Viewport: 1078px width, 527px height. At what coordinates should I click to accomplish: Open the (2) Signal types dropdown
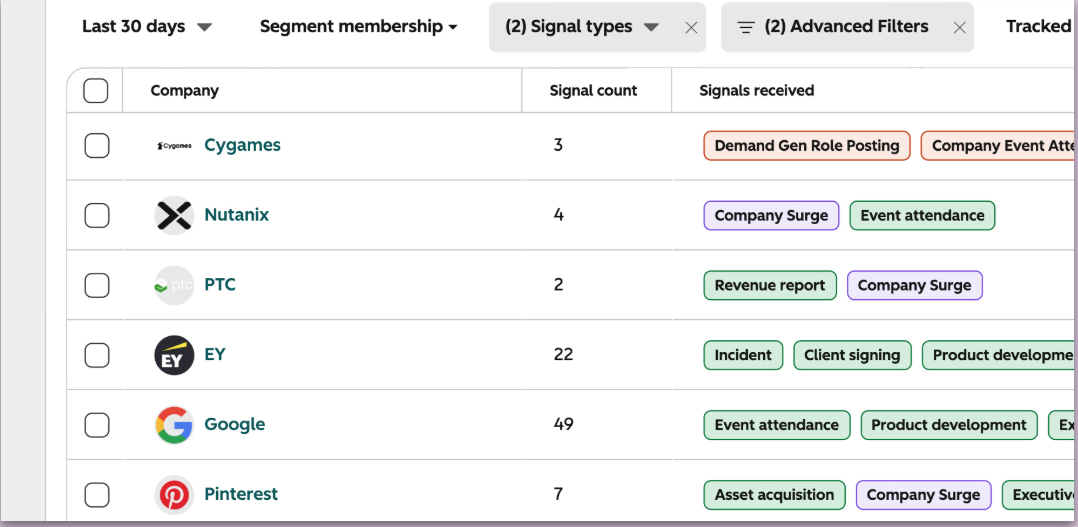(x=582, y=27)
